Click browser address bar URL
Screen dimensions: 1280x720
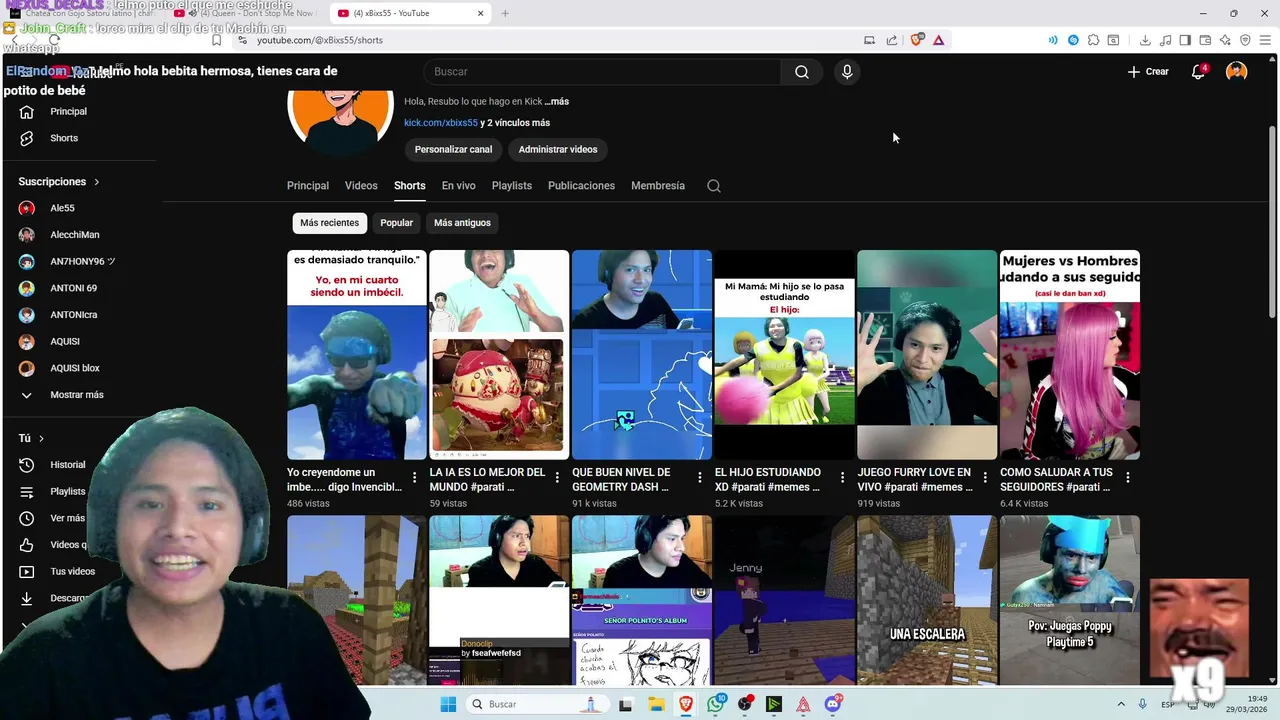pos(320,40)
